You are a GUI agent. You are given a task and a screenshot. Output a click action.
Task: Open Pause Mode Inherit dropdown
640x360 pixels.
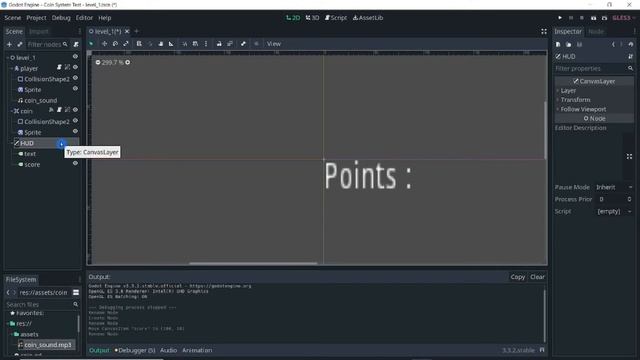[x=614, y=187]
